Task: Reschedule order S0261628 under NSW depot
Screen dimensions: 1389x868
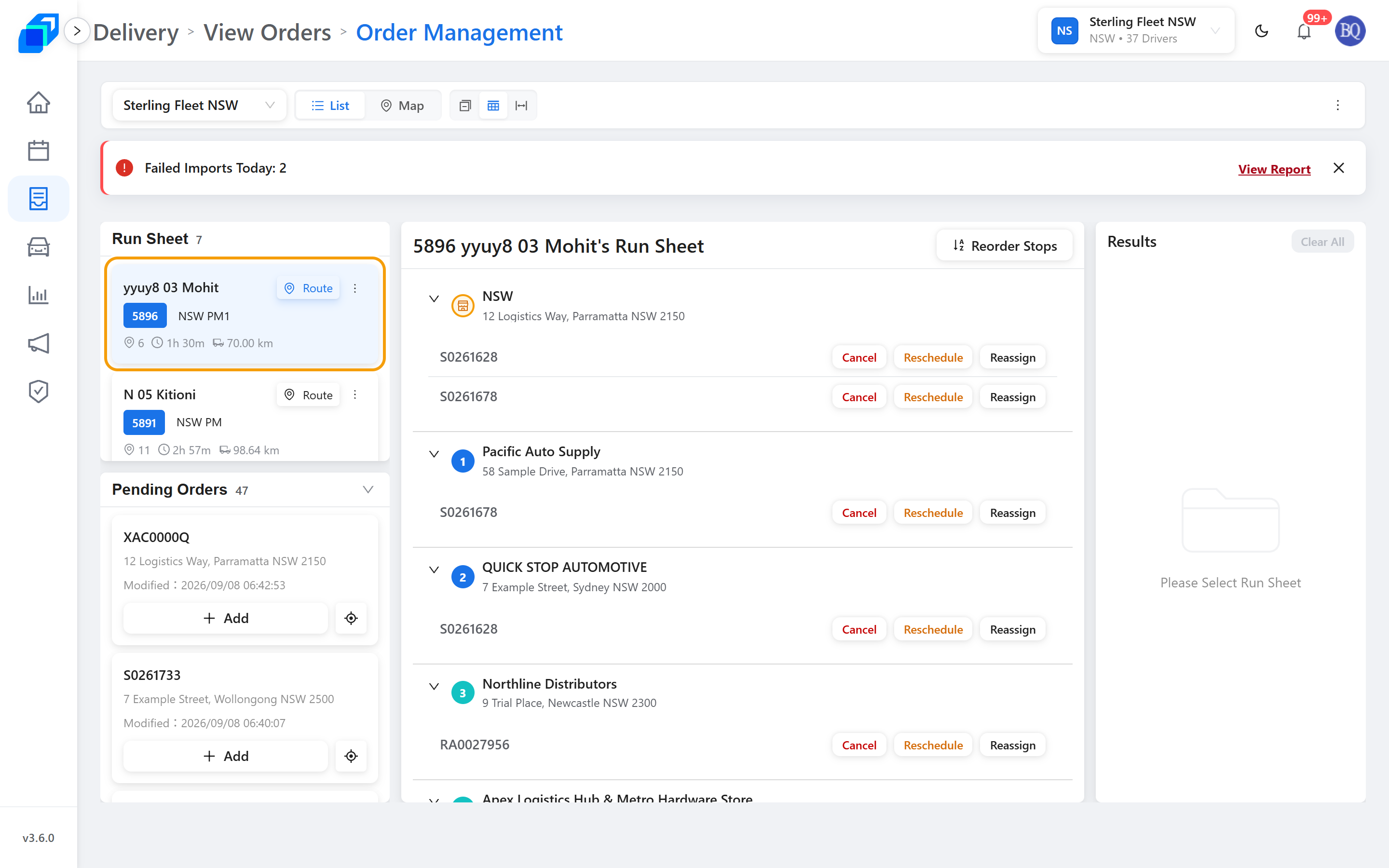Action: pyautogui.click(x=933, y=358)
